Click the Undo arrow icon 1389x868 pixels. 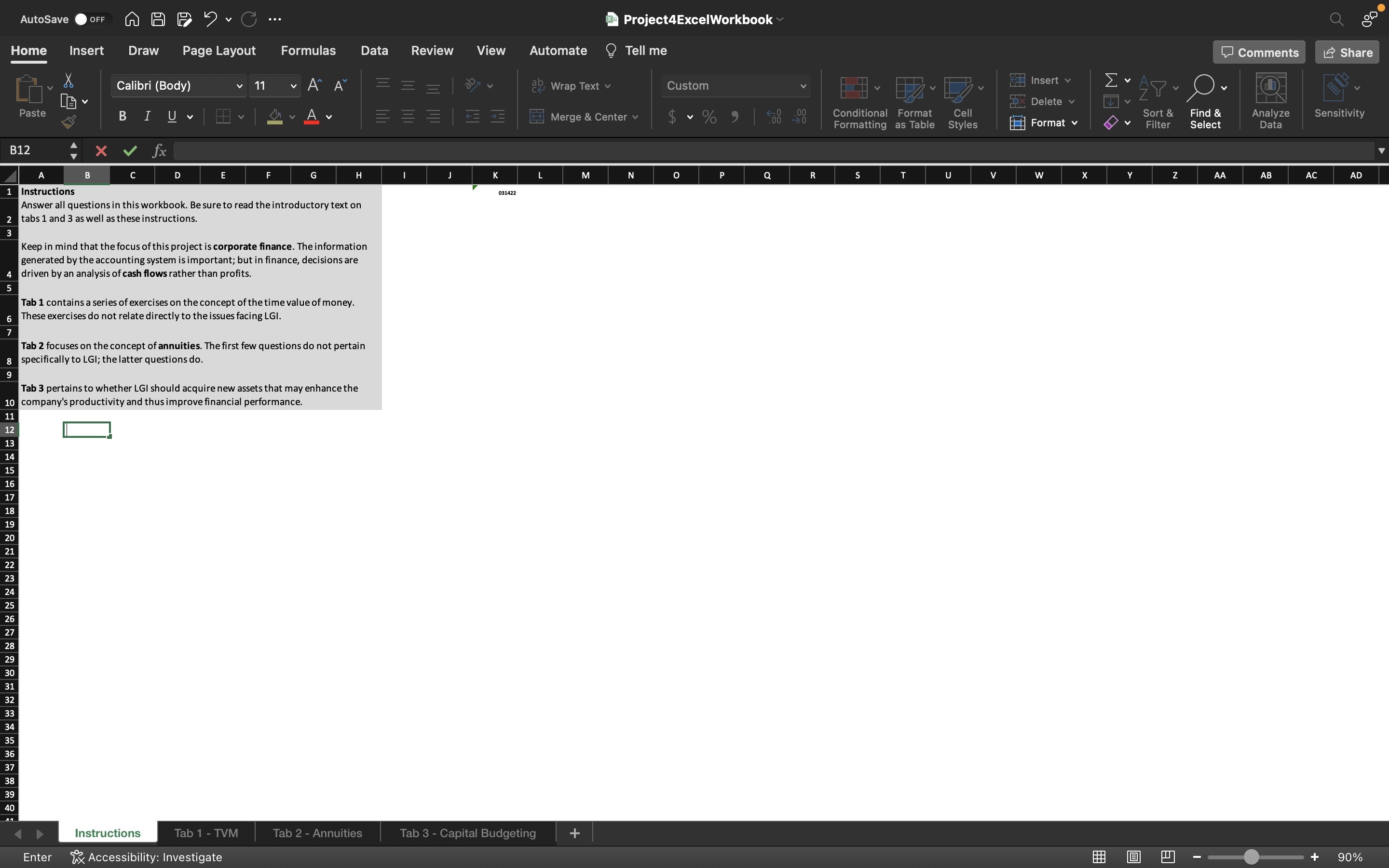click(210, 19)
